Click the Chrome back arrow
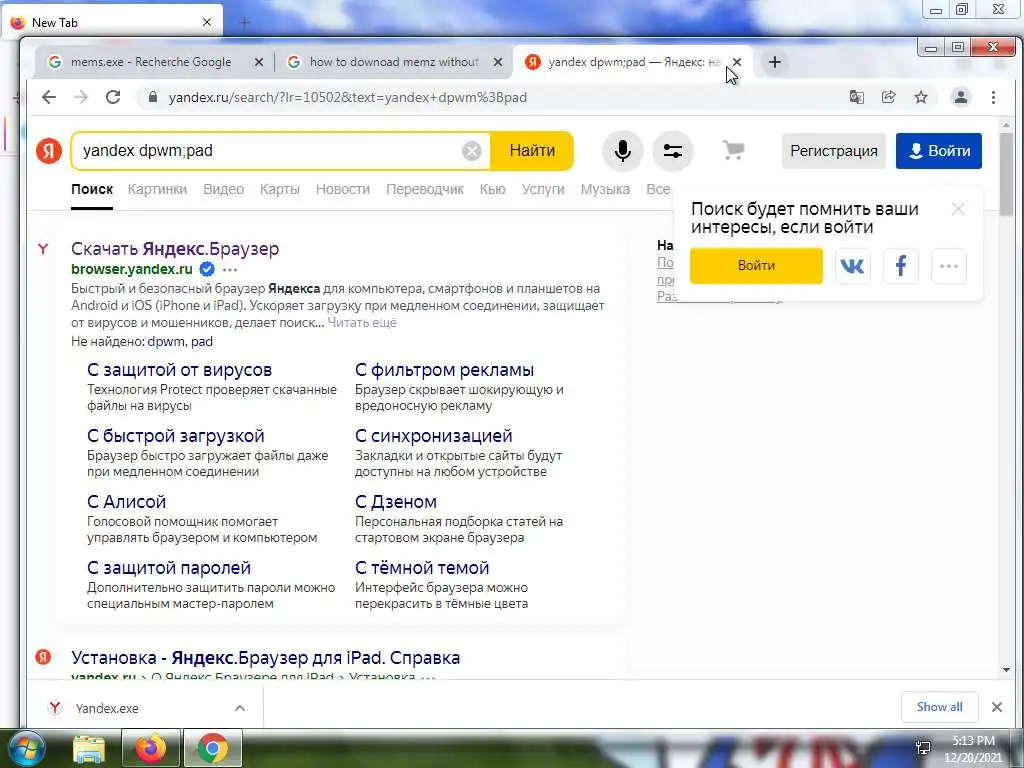The height and width of the screenshot is (768, 1024). [x=49, y=97]
